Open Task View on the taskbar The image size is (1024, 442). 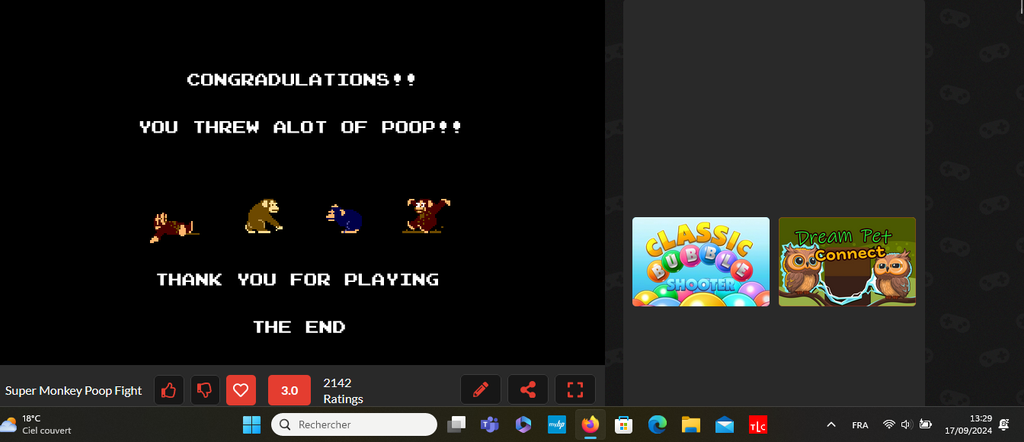click(x=456, y=425)
